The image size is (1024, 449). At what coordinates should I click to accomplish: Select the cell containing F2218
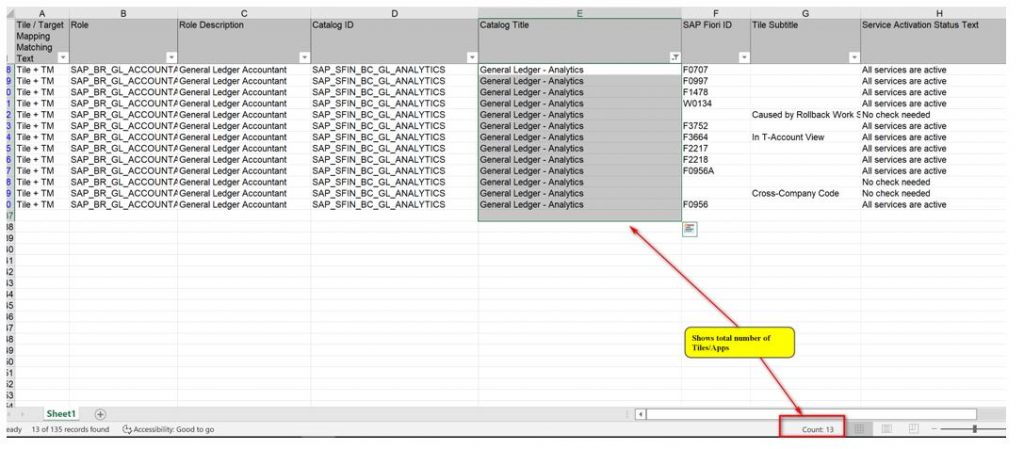[716, 159]
